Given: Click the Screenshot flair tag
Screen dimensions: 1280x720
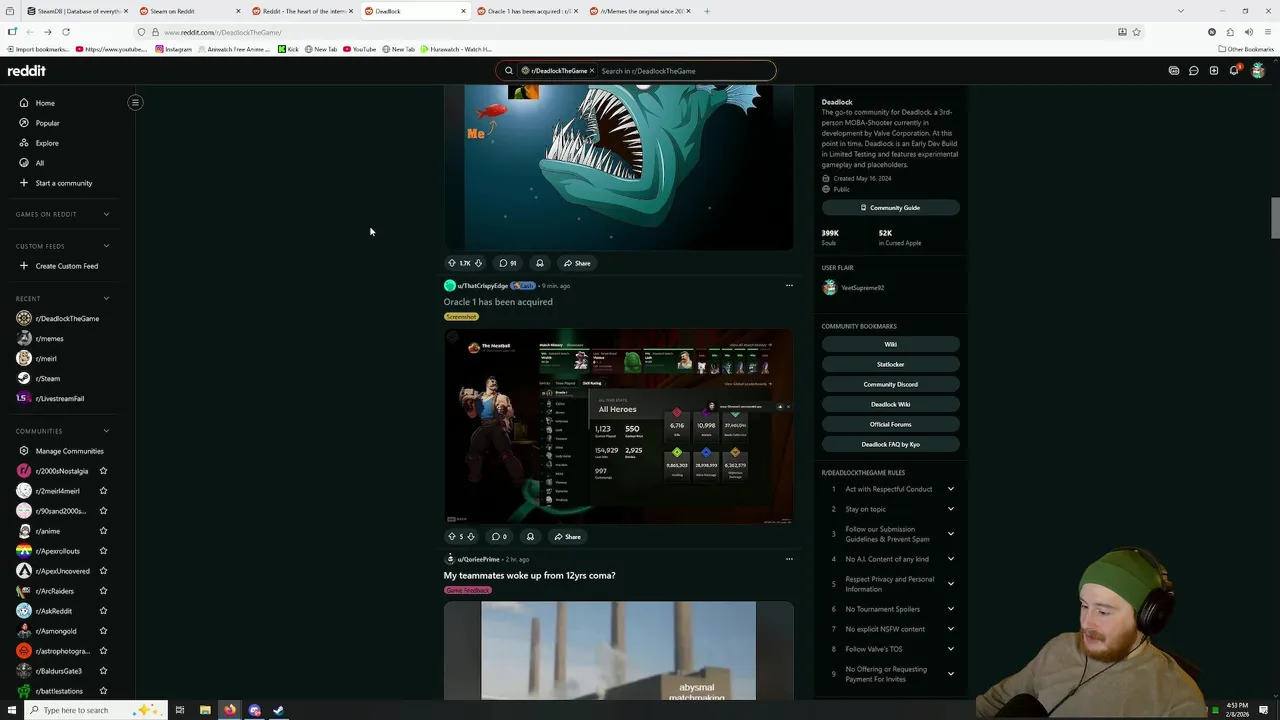Looking at the screenshot, I should point(461,317).
